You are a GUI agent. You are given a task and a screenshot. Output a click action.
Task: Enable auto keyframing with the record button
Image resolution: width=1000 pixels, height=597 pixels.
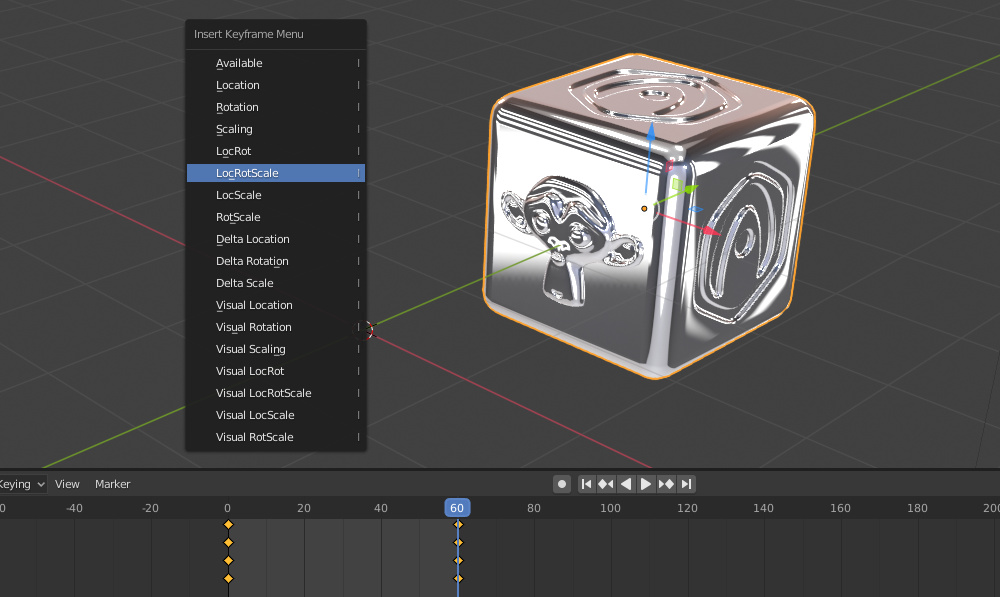[x=561, y=484]
